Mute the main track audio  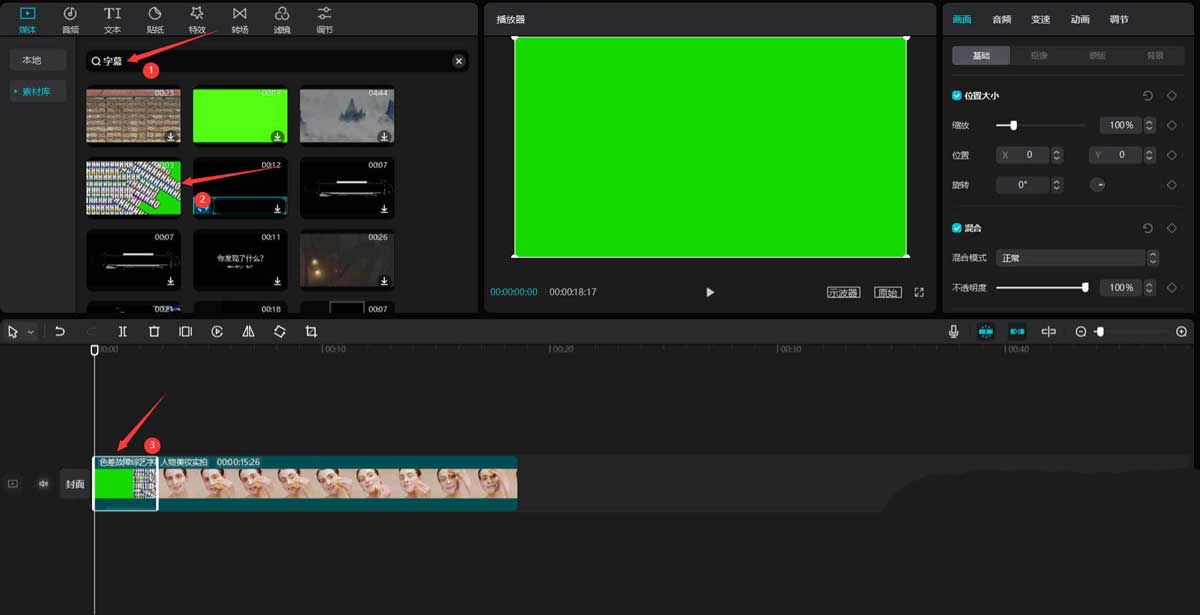pos(43,484)
